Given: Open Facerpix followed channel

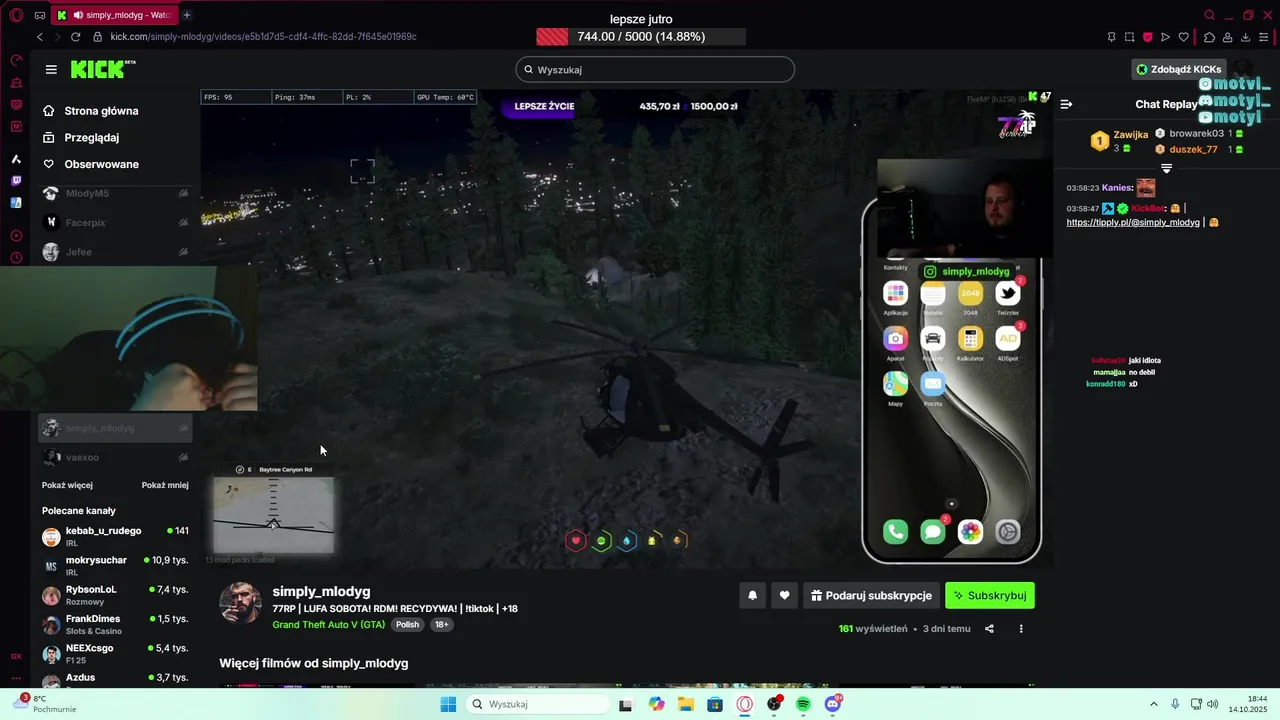Looking at the screenshot, I should click(115, 222).
